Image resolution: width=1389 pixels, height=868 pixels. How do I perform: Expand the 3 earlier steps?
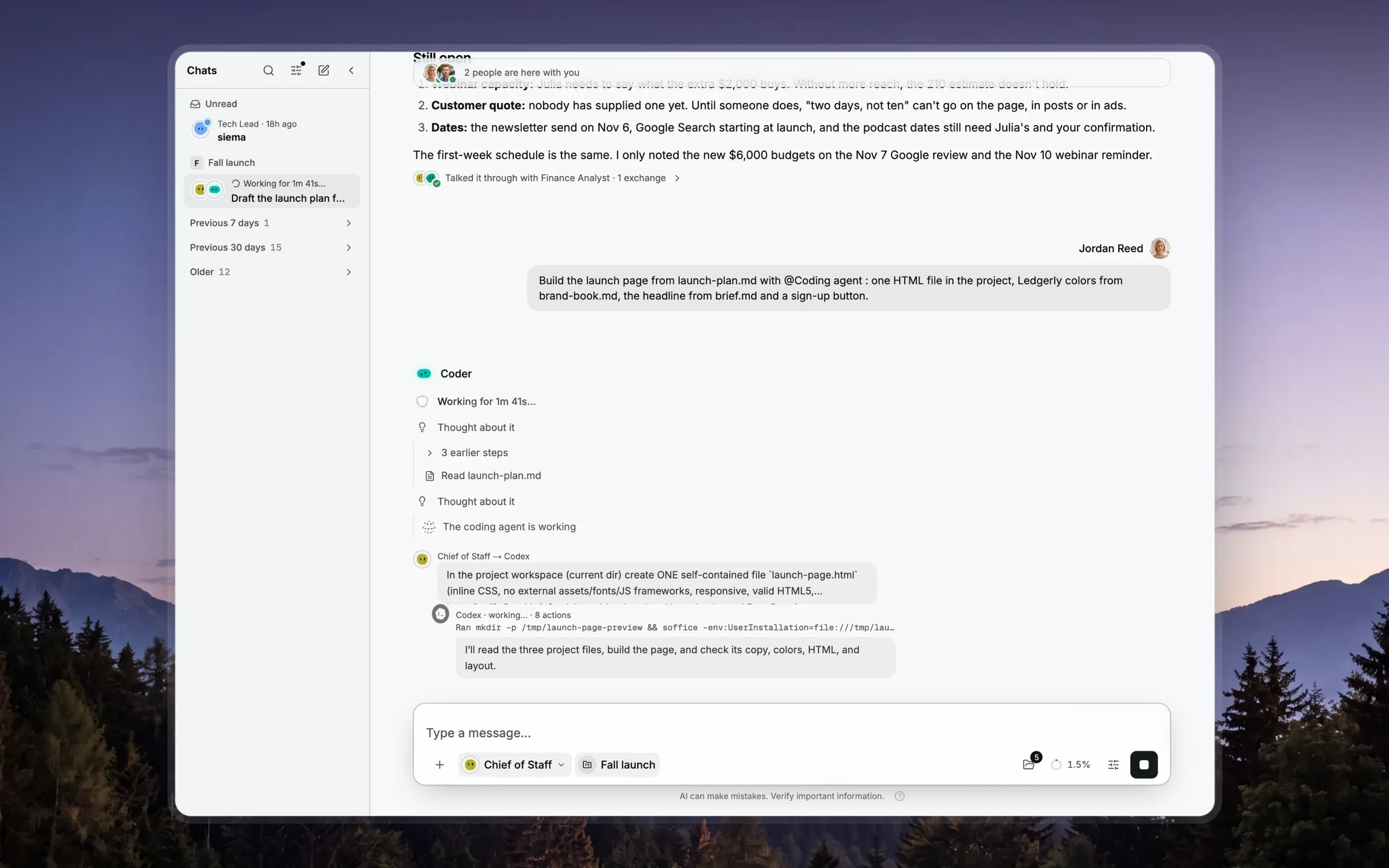pos(468,453)
